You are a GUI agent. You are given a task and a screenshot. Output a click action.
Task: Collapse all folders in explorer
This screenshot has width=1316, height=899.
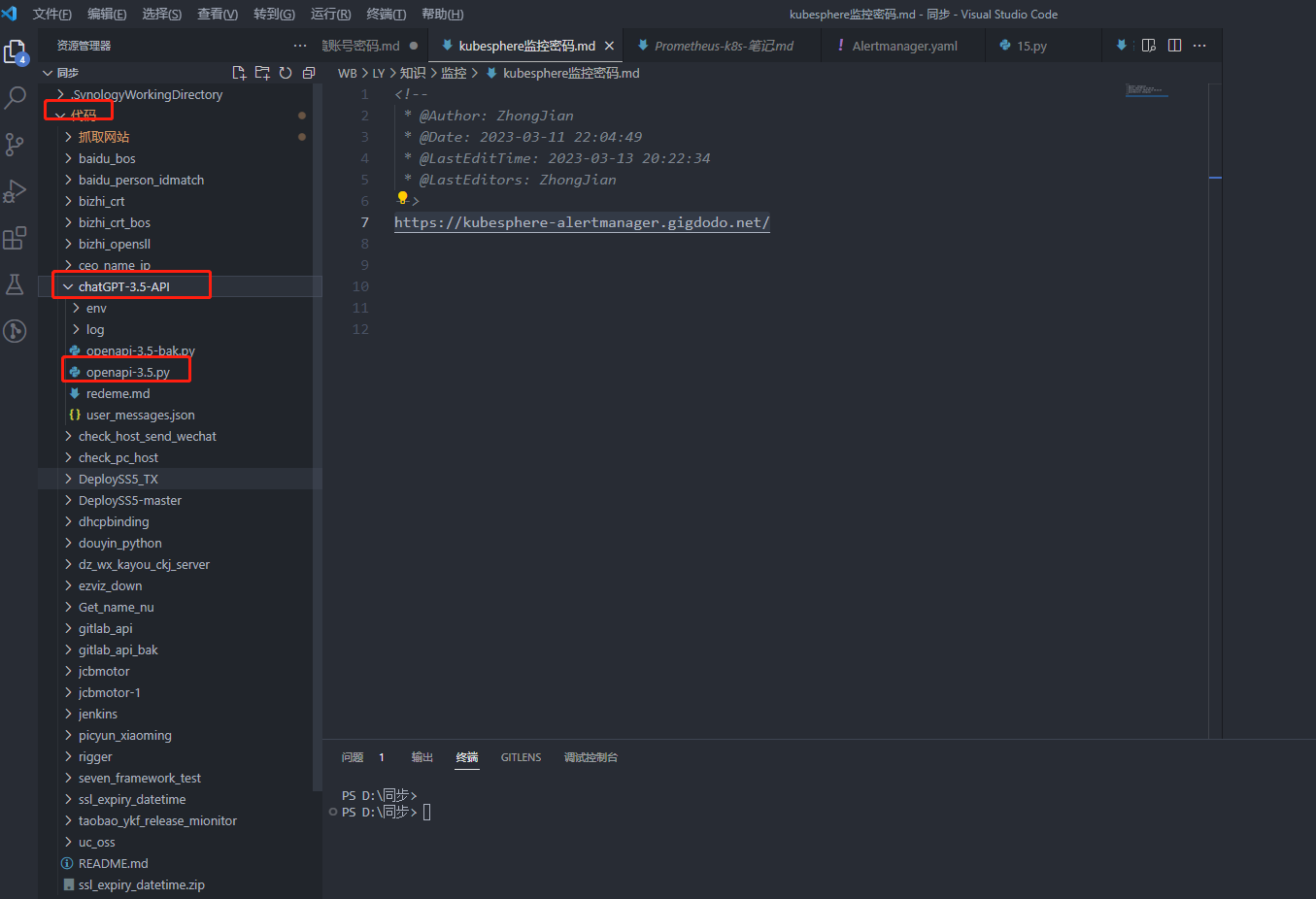click(x=309, y=73)
